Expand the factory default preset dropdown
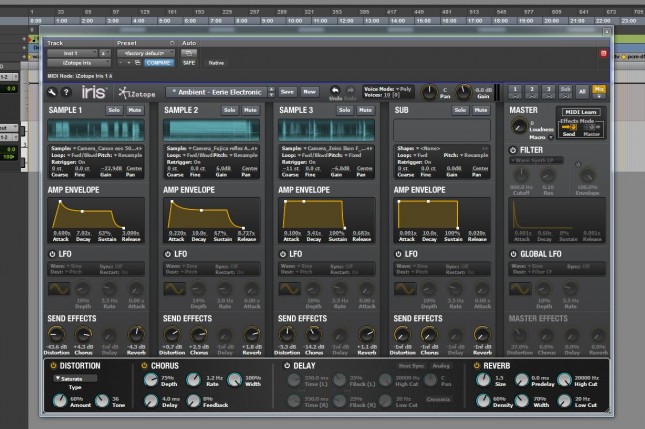Screen dimensions: 645x429 144,53
